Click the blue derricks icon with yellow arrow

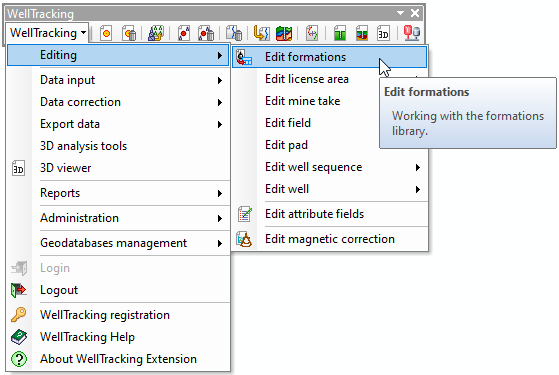coord(155,34)
